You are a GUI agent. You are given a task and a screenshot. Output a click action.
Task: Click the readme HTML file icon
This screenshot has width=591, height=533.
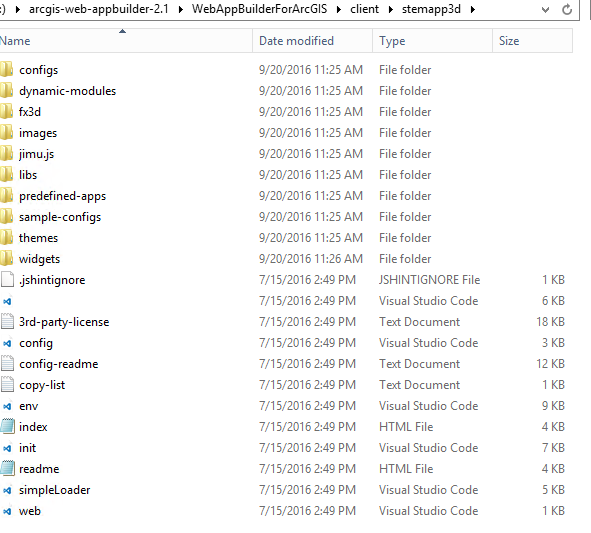click(x=7, y=469)
